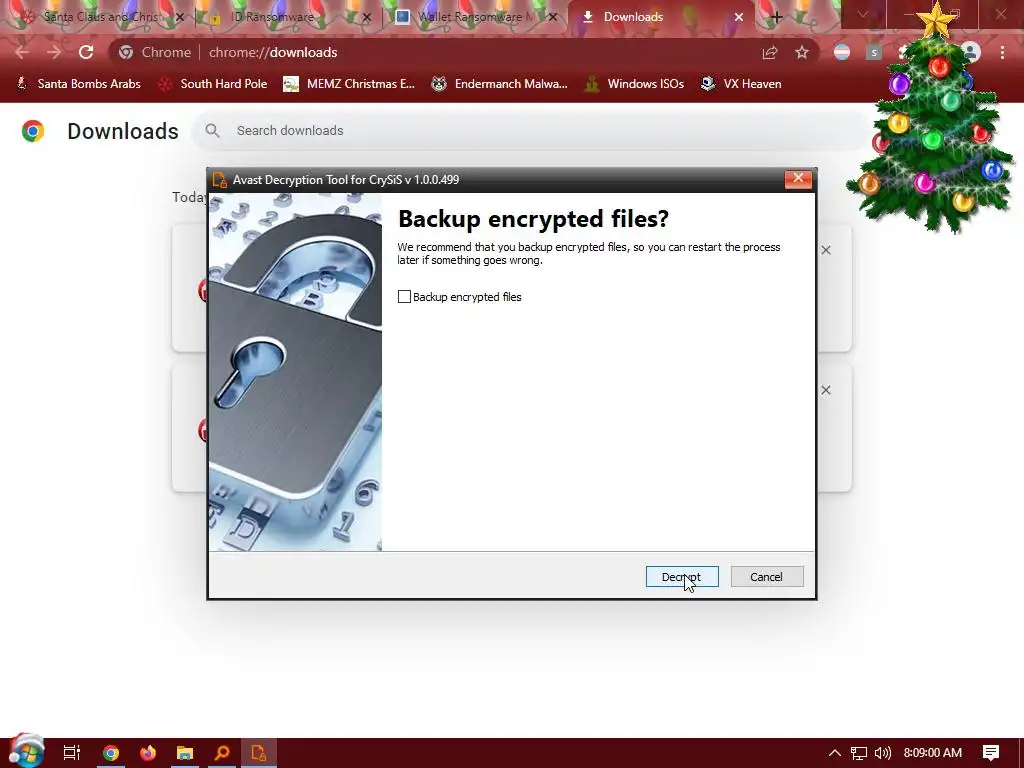
Task: Click the gray S extension icon
Action: [874, 52]
